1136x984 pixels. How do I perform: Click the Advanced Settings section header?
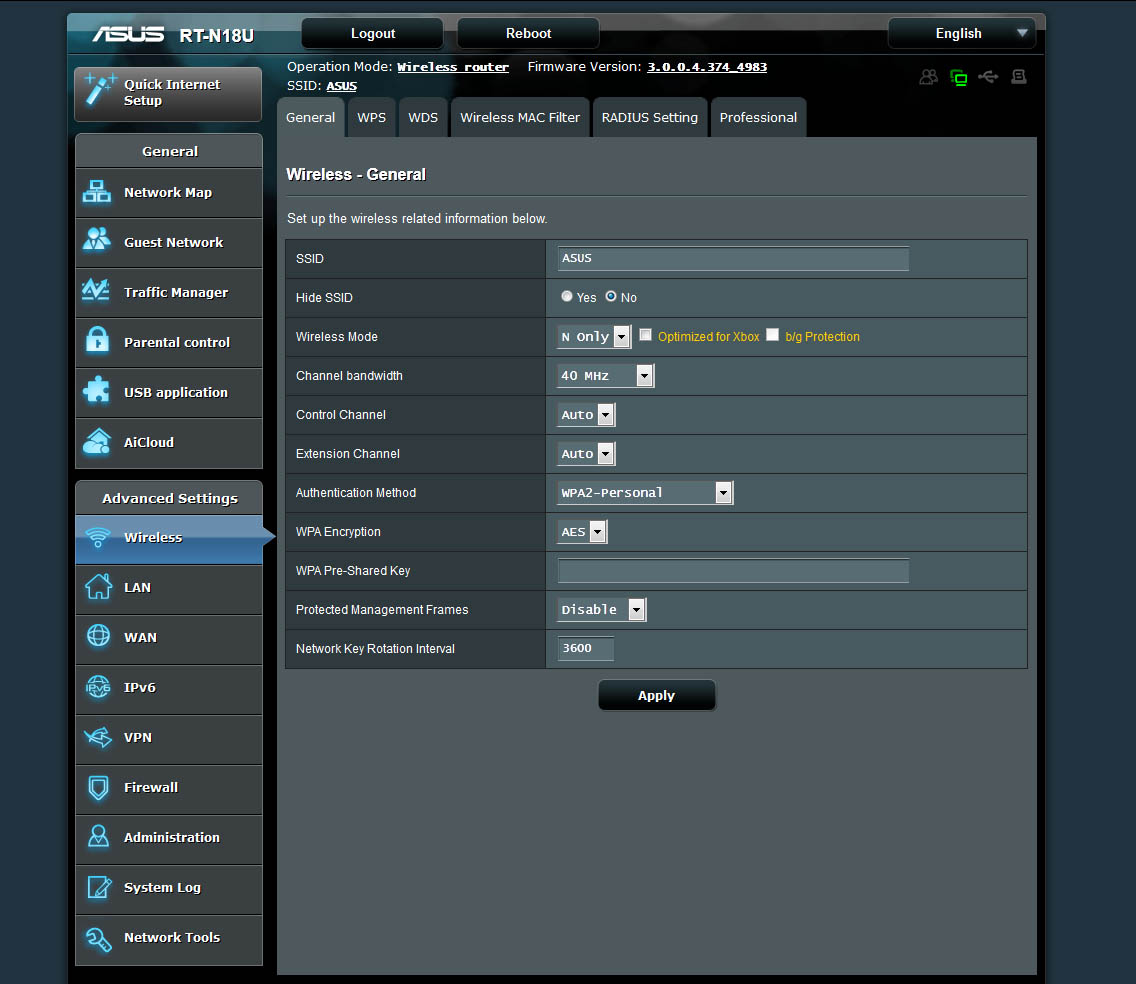click(170, 499)
